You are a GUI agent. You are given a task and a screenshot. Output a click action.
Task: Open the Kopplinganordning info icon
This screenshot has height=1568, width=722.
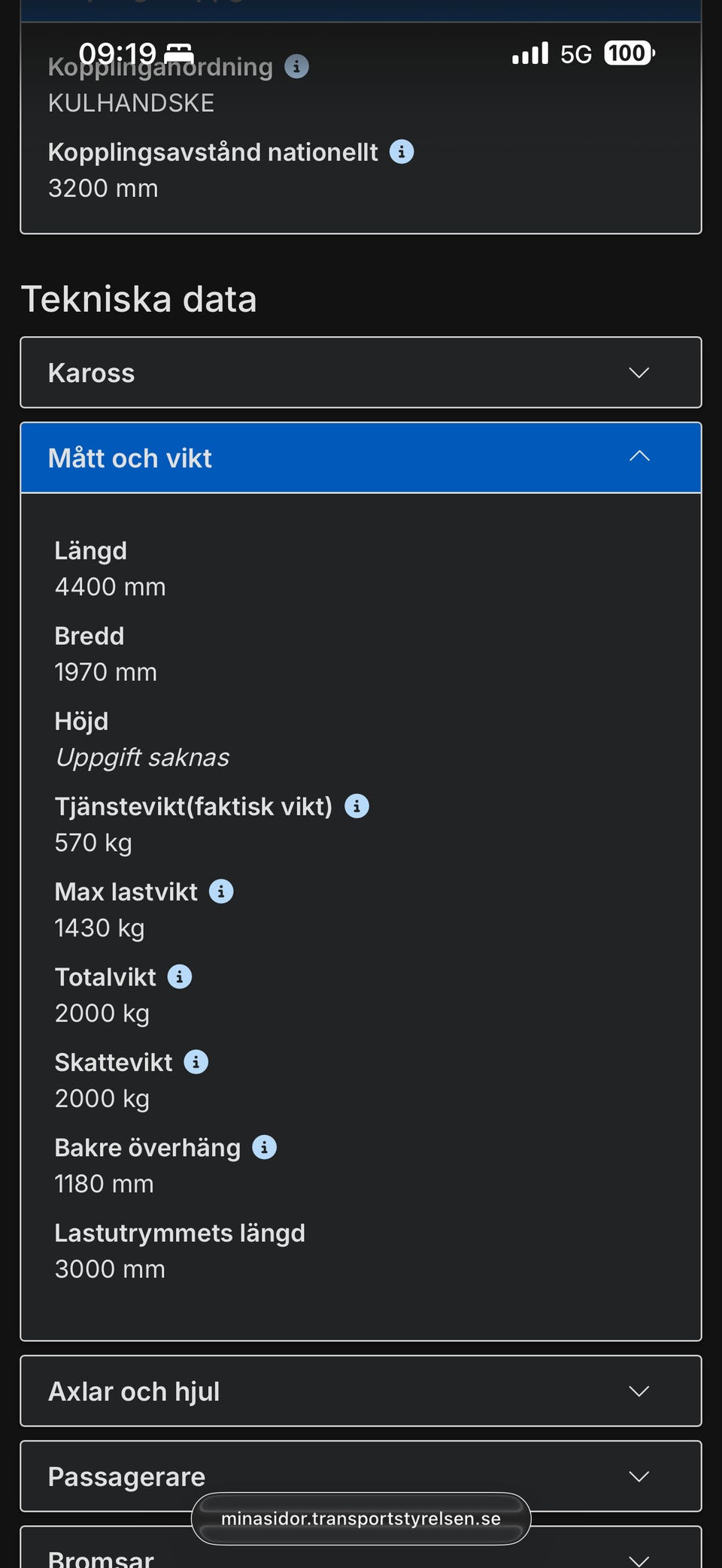tap(298, 67)
